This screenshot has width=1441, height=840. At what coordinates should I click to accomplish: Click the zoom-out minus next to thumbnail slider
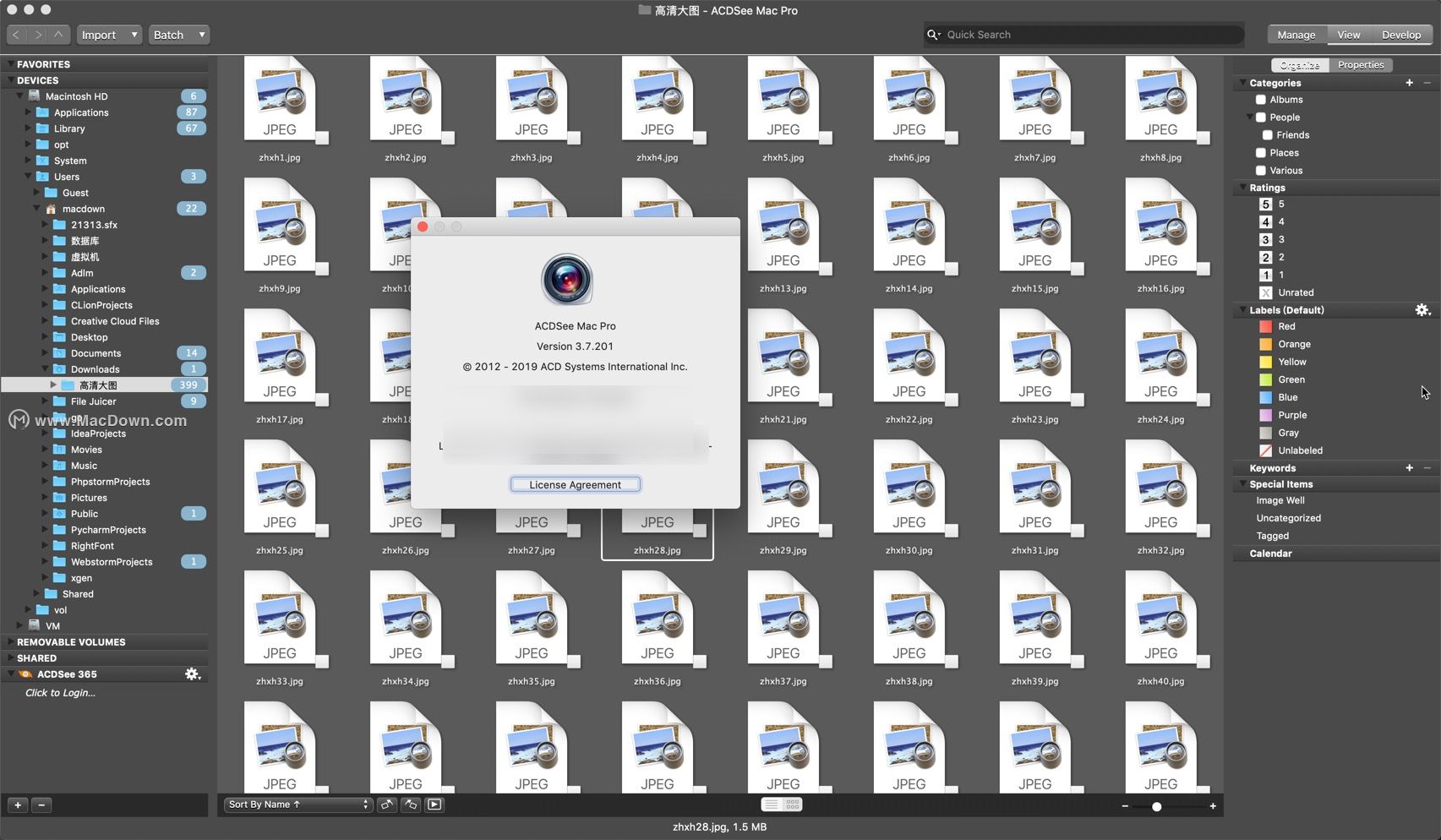tap(1125, 806)
